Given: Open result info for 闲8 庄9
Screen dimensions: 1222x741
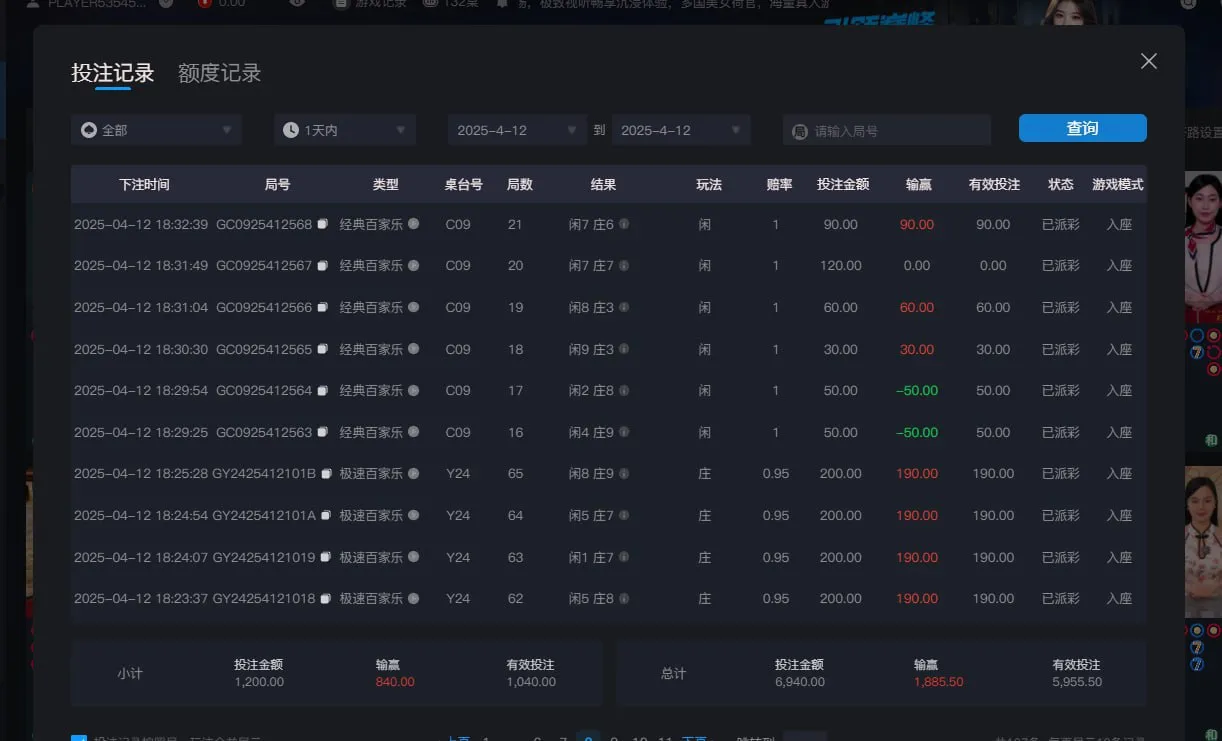Looking at the screenshot, I should 624,474.
